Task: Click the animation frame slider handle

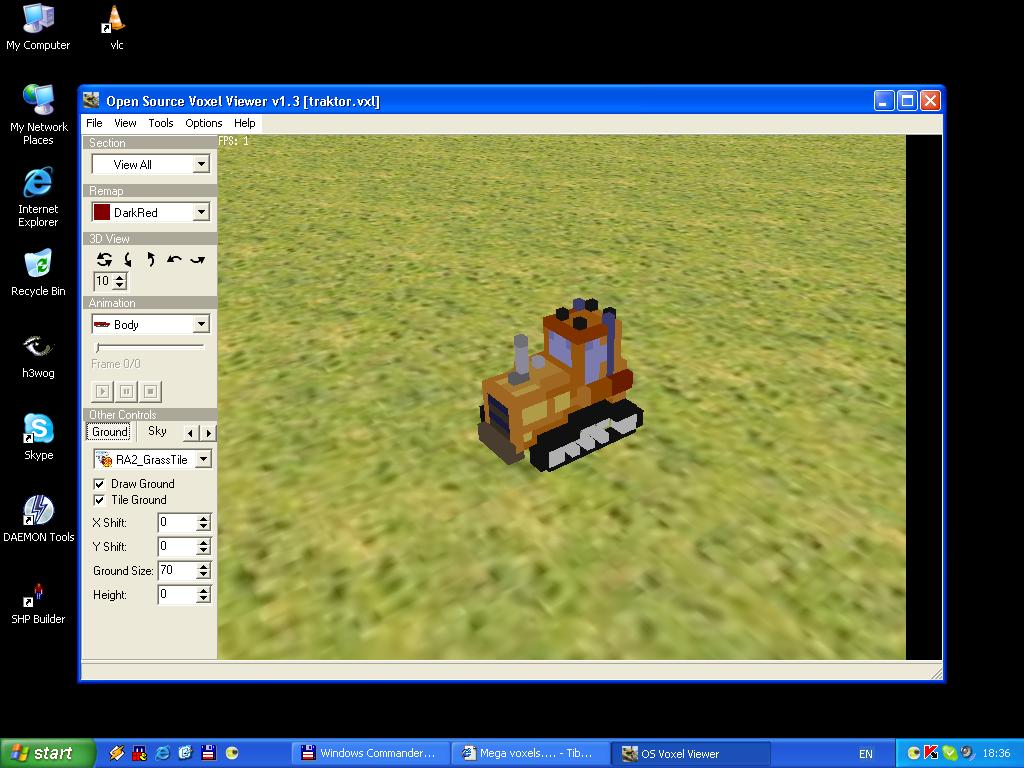Action: 98,347
